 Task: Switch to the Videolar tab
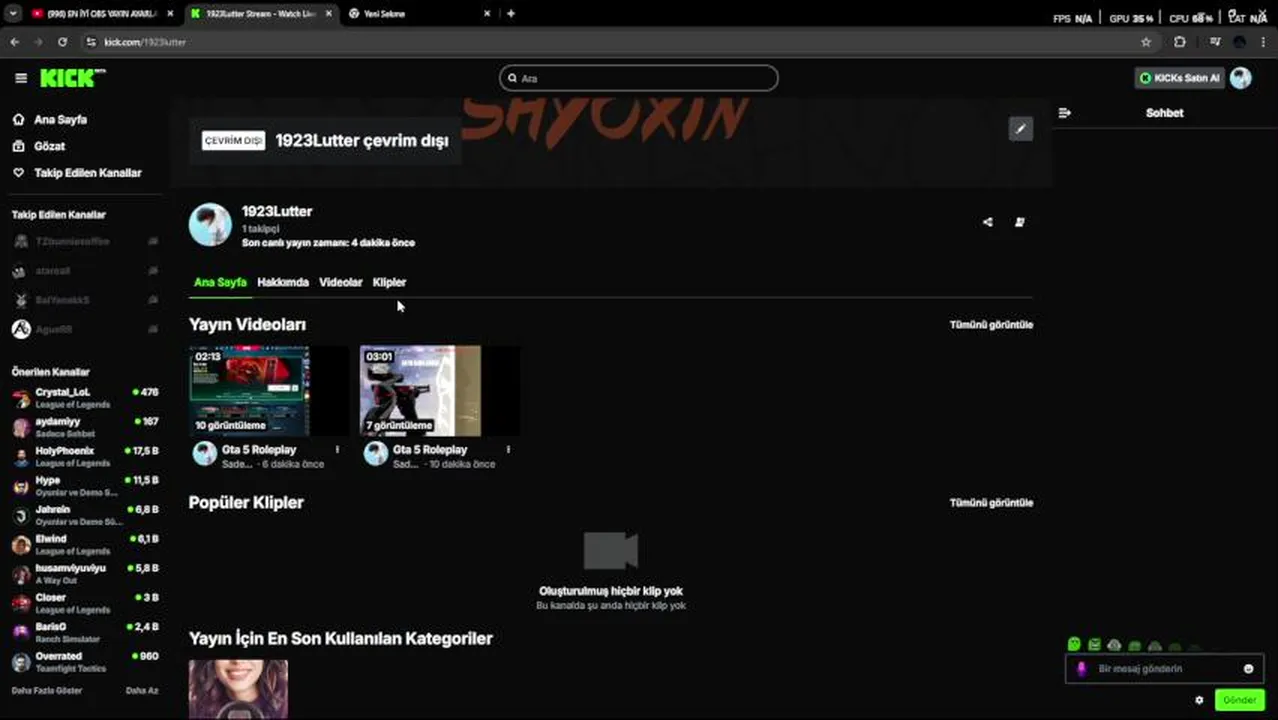tap(340, 282)
